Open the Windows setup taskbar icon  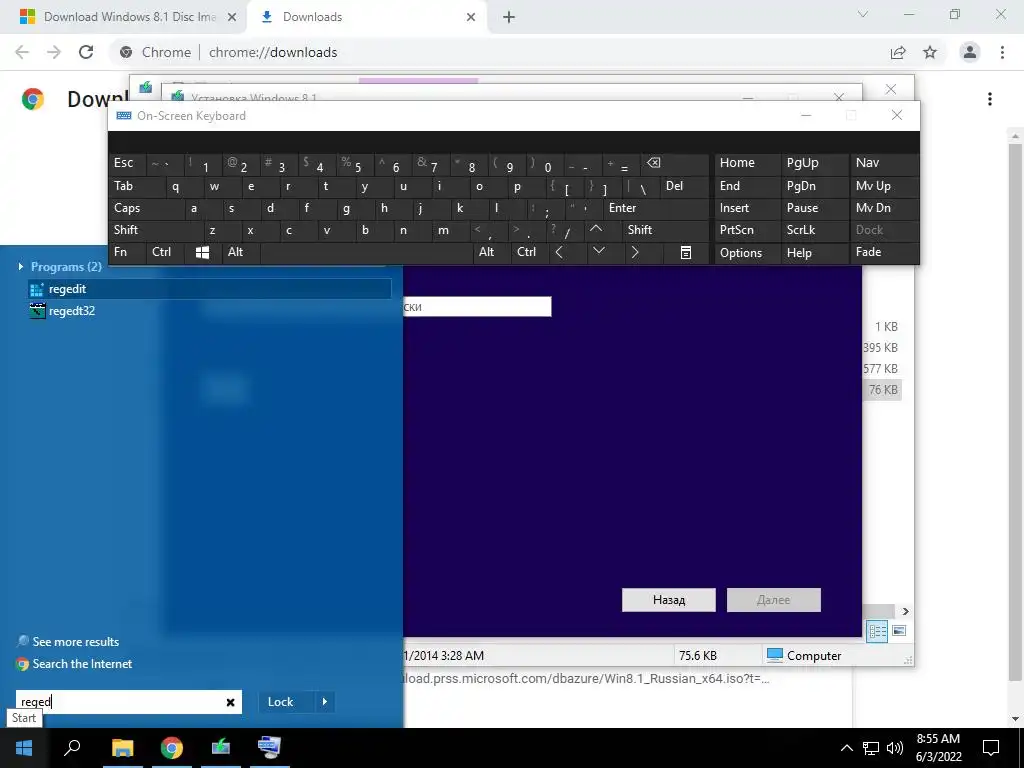point(221,748)
